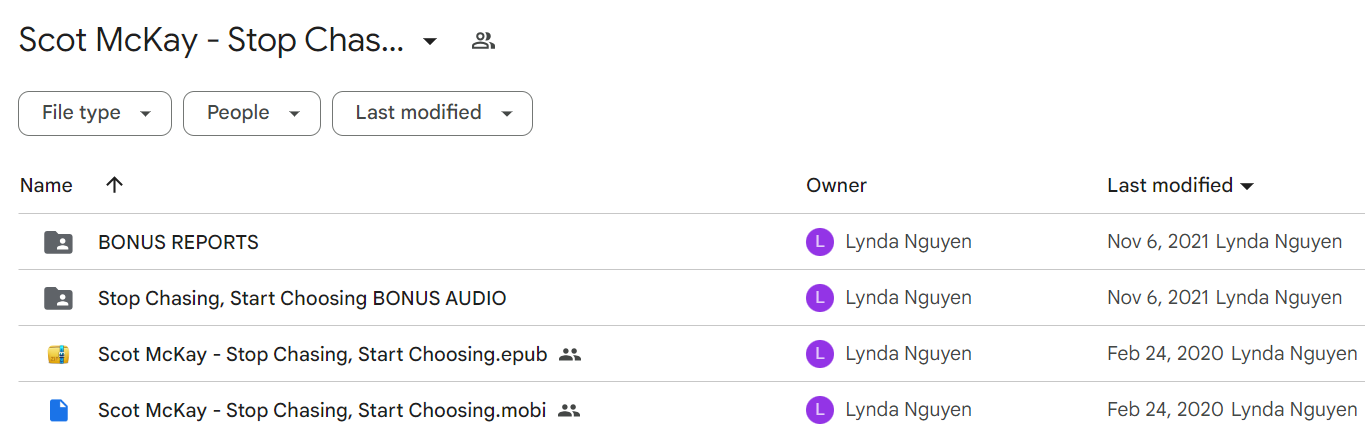Open the BONUS REPORTS folder
The width and height of the screenshot is (1365, 430).
point(178,242)
